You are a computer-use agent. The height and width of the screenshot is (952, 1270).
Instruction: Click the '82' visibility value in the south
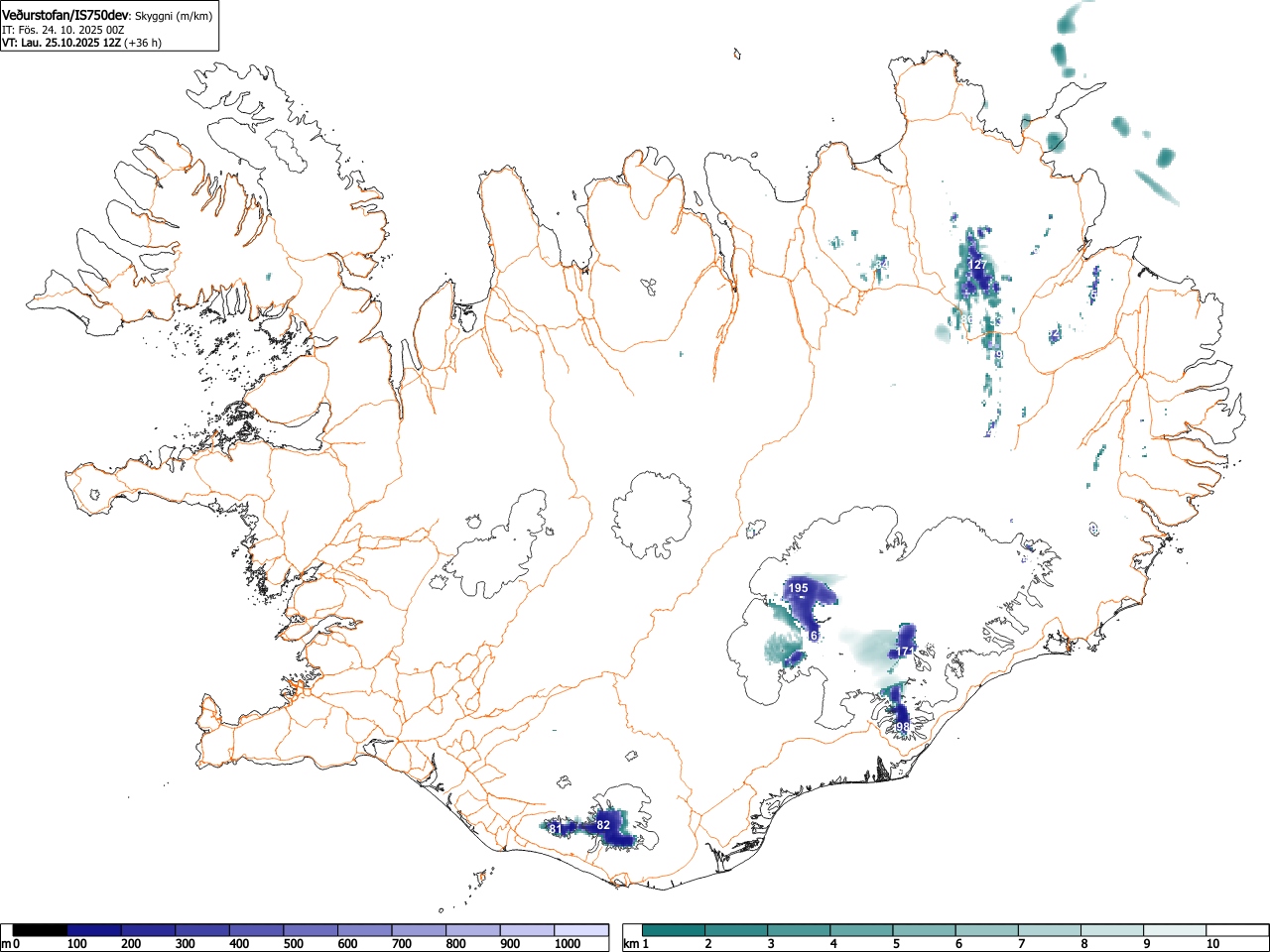pyautogui.click(x=603, y=825)
